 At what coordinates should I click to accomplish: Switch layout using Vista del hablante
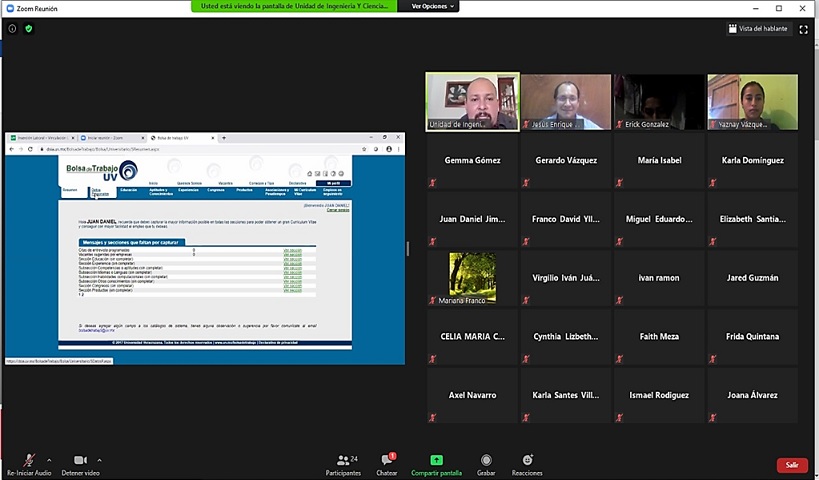(x=758, y=29)
